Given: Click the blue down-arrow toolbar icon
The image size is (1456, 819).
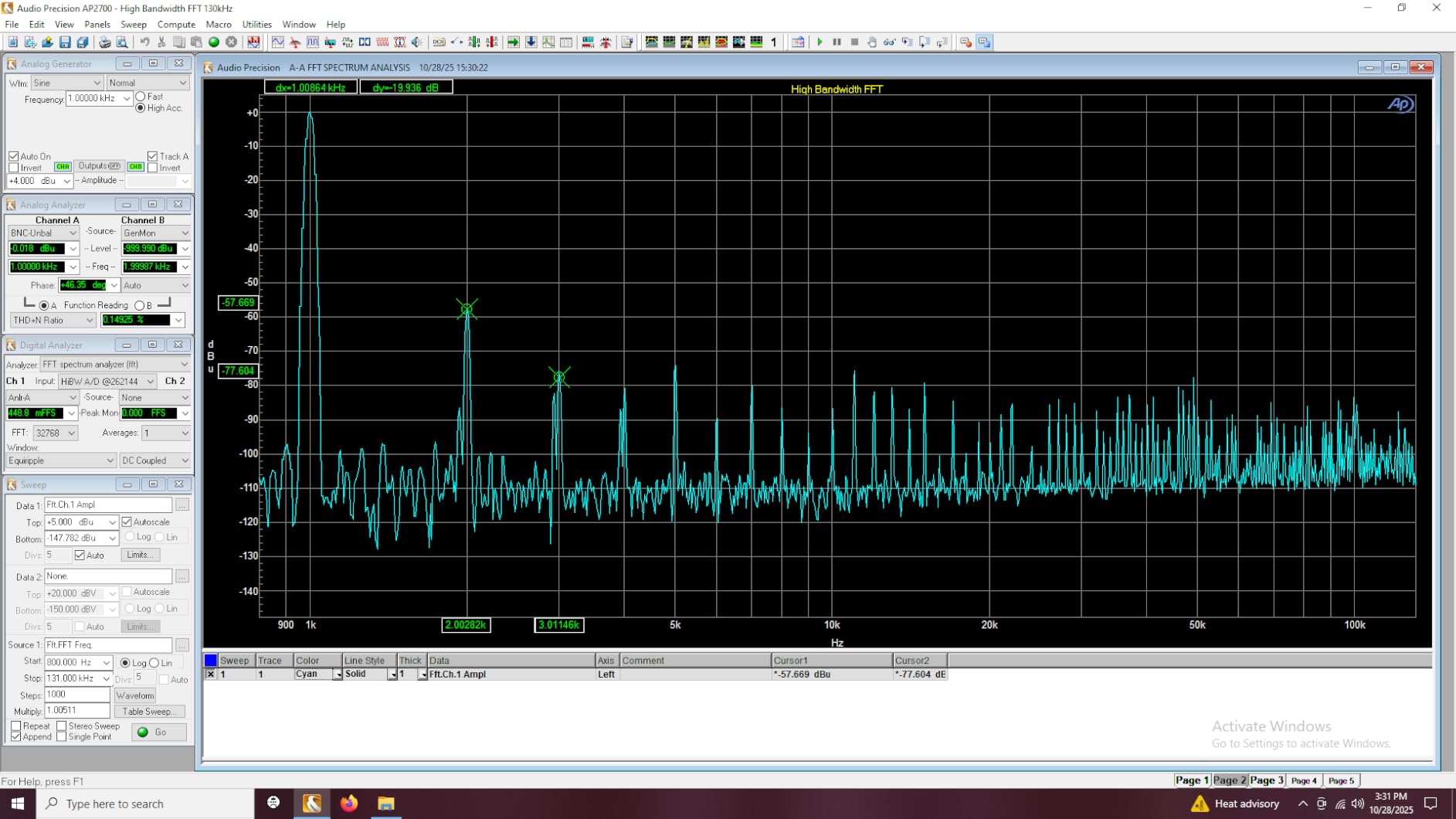Looking at the screenshot, I should pos(531,42).
